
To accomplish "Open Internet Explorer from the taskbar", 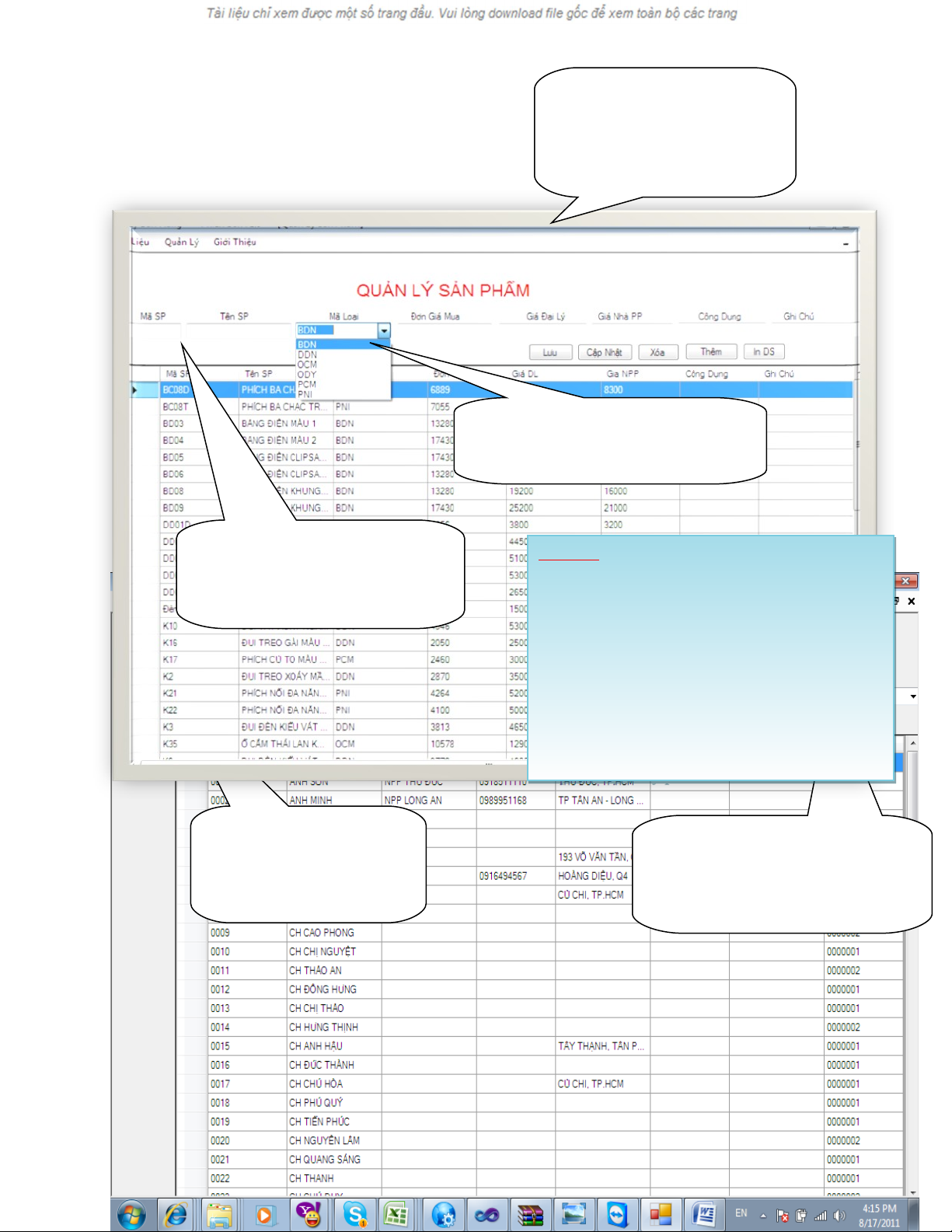I will click(176, 1214).
